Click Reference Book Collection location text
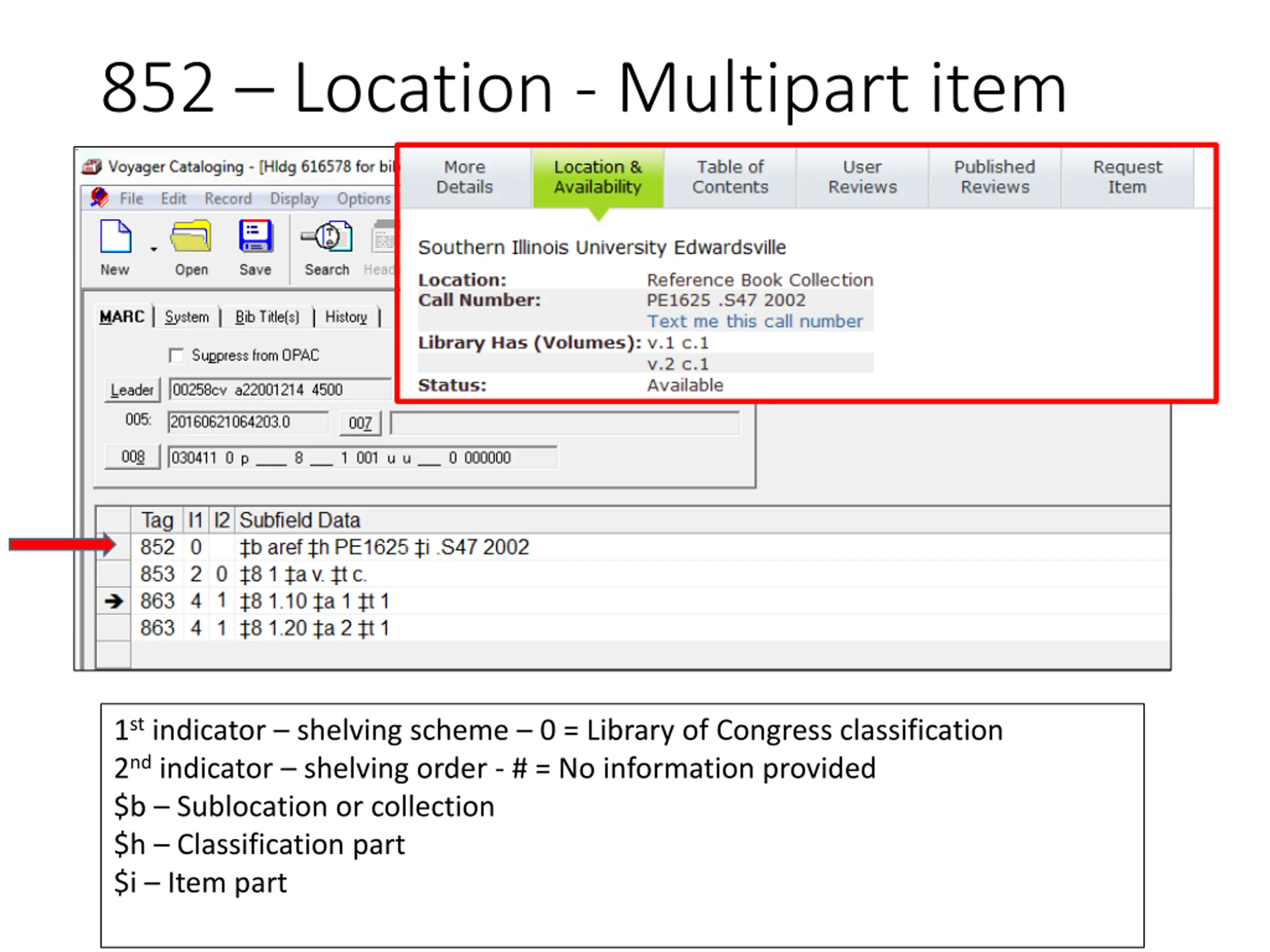The image size is (1270, 952). click(x=760, y=280)
